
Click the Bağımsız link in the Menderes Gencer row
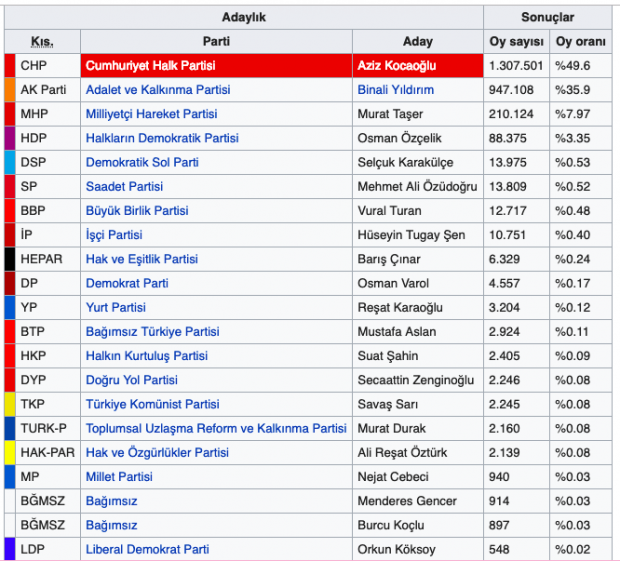112,501
